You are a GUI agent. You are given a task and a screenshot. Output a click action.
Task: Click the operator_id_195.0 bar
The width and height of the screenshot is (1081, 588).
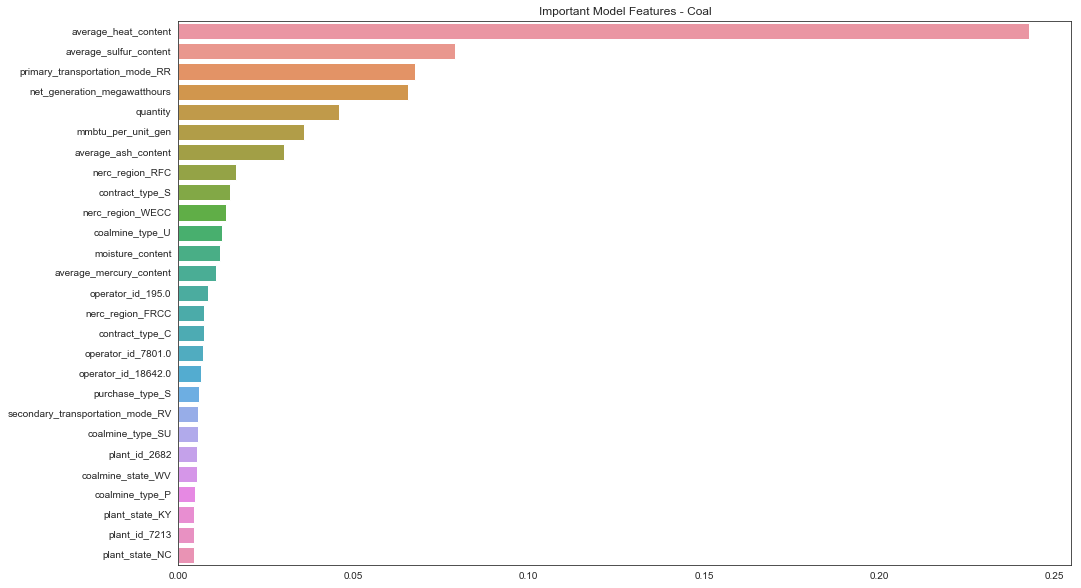click(x=193, y=293)
